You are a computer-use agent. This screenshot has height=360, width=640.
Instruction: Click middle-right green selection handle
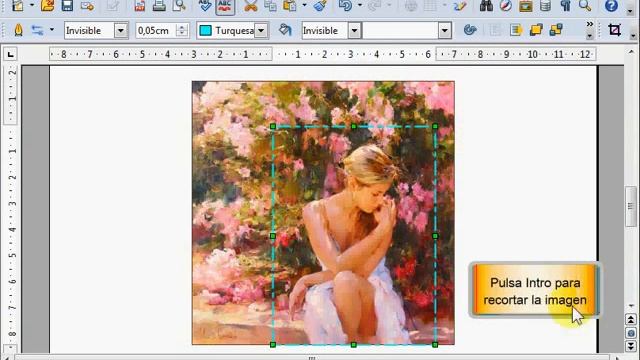(435, 236)
